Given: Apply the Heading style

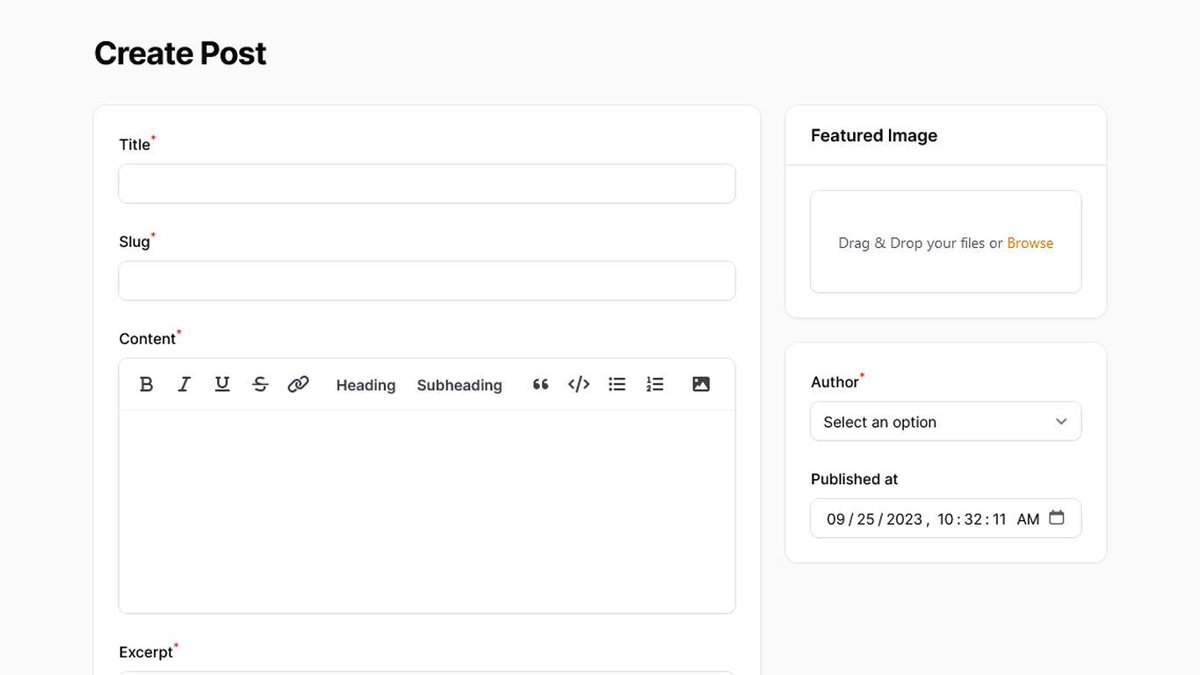Looking at the screenshot, I should tap(365, 385).
